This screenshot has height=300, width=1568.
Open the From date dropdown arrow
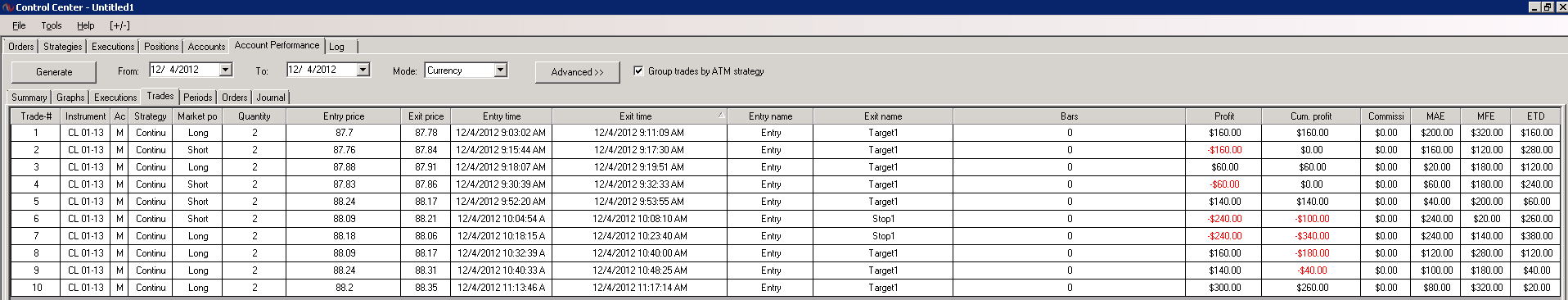[226, 70]
